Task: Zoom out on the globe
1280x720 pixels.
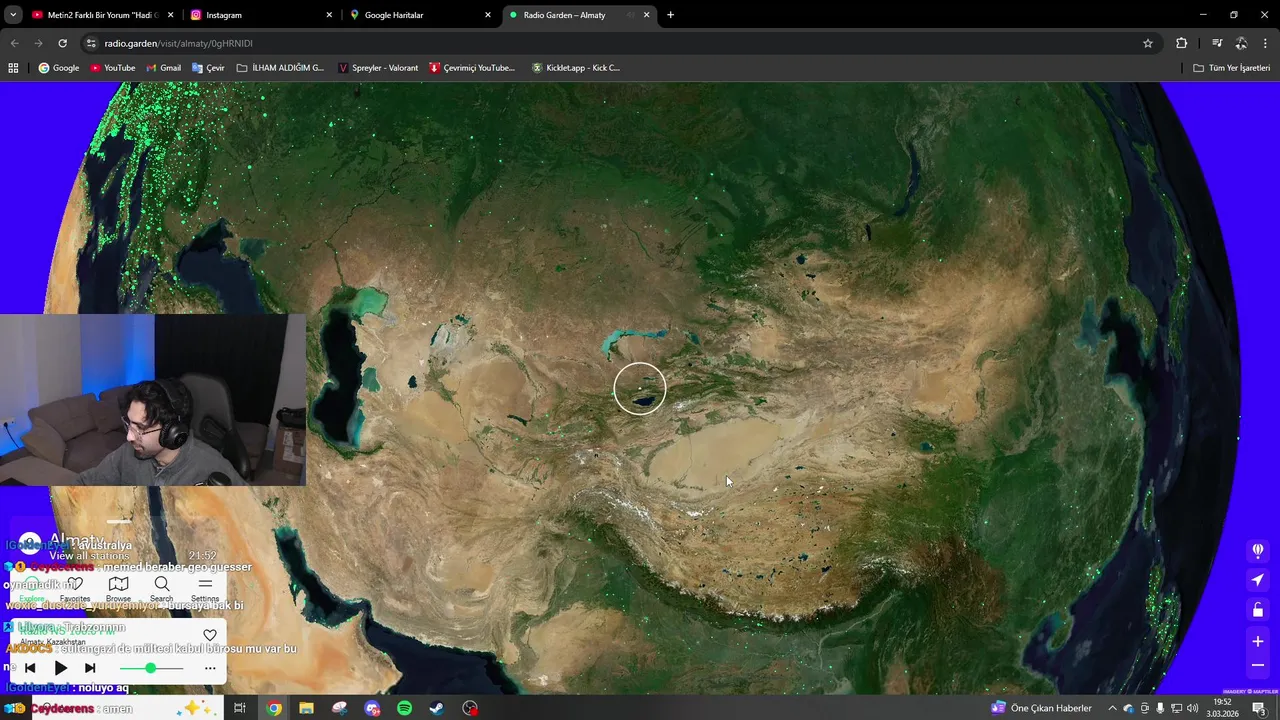Action: tap(1258, 665)
